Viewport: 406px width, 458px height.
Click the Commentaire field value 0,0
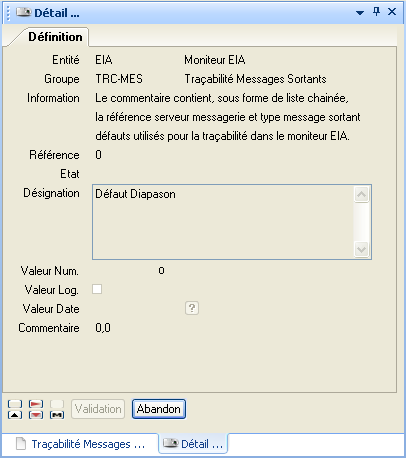(103, 328)
